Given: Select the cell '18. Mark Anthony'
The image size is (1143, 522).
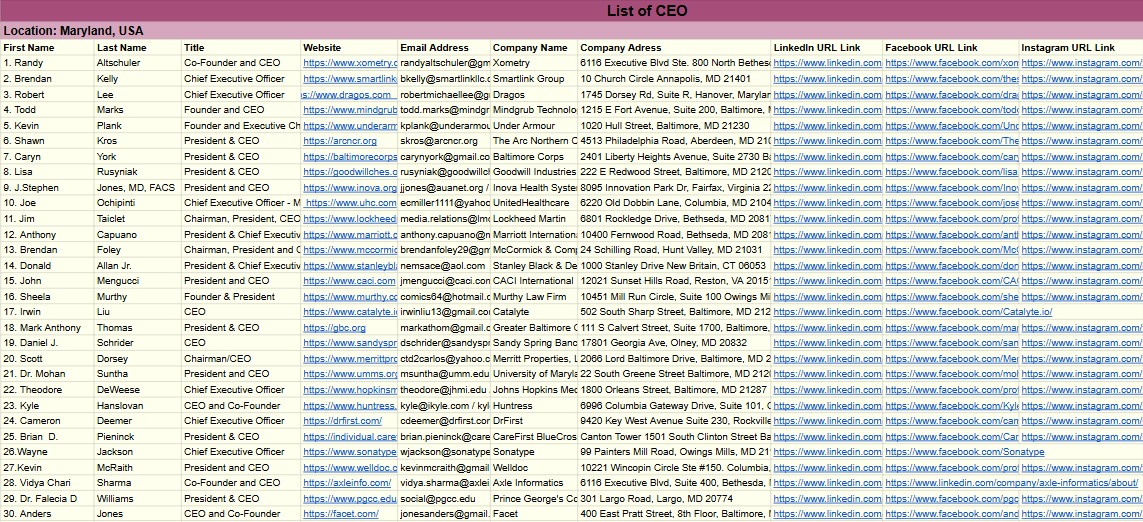Looking at the screenshot, I should 47,327.
